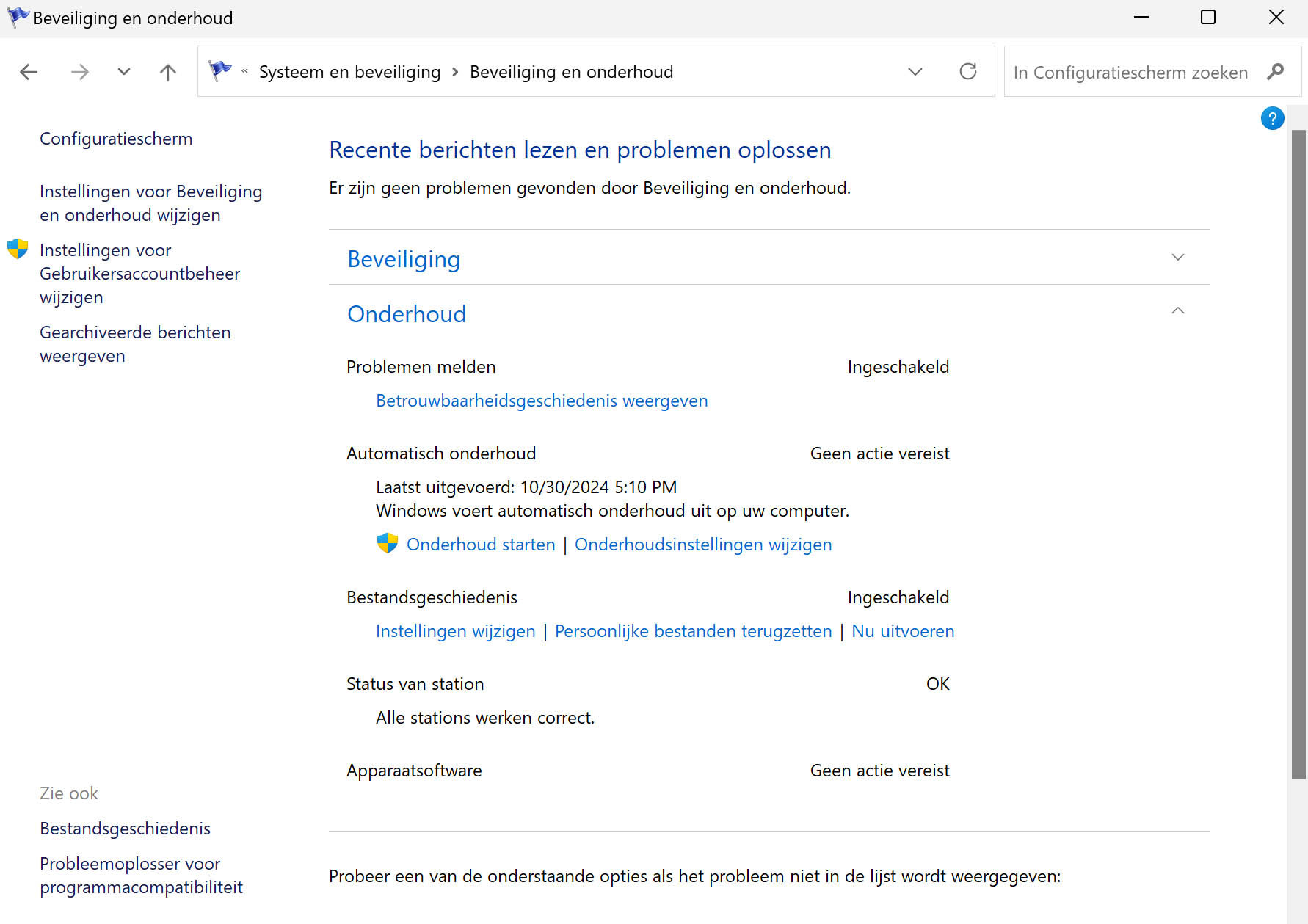Open the dropdown arrow after 'Systeem en beveiliging'
The image size is (1308, 924).
(455, 72)
